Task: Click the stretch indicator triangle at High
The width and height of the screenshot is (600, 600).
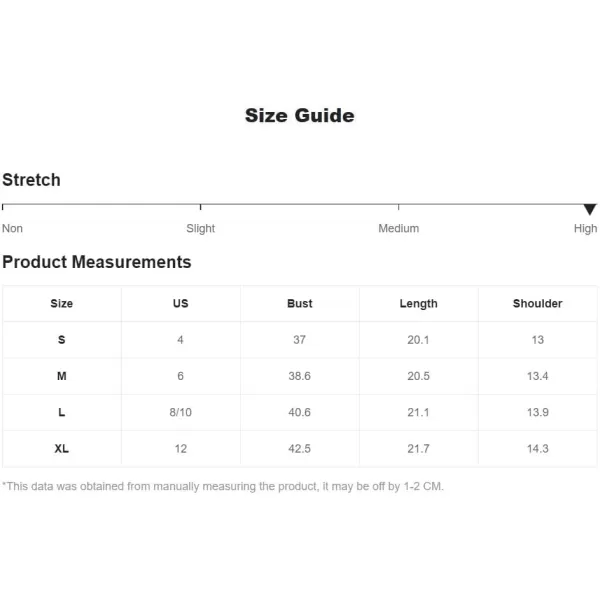Action: (x=590, y=209)
